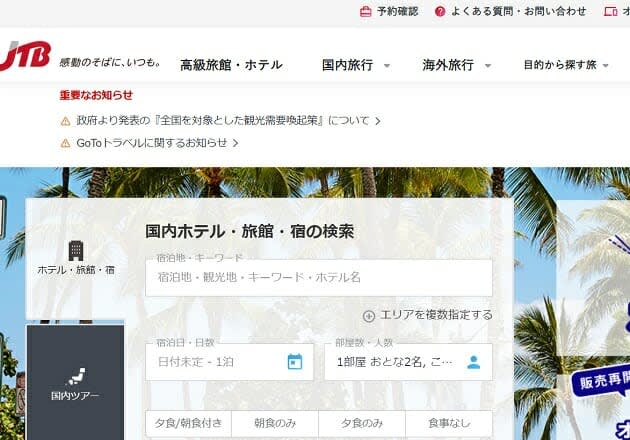Click the 宿泊地・キーワード search field
630x440 pixels.
pyautogui.click(x=318, y=278)
